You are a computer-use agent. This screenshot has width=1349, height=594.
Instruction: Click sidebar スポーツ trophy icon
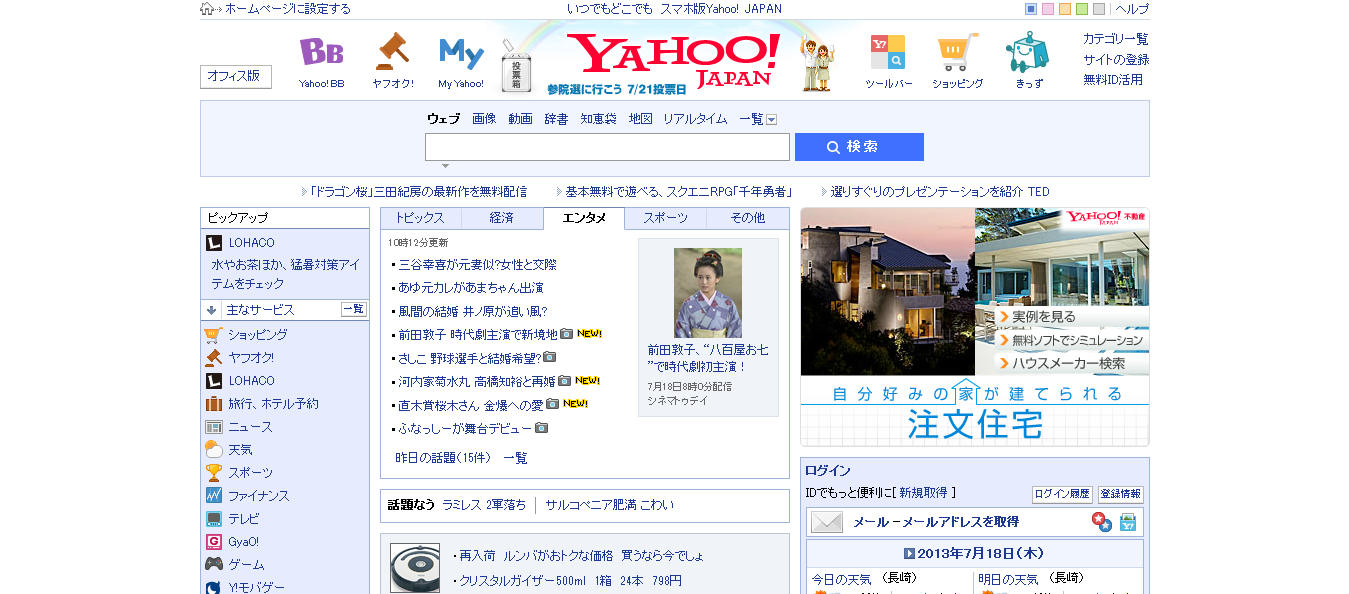point(213,473)
